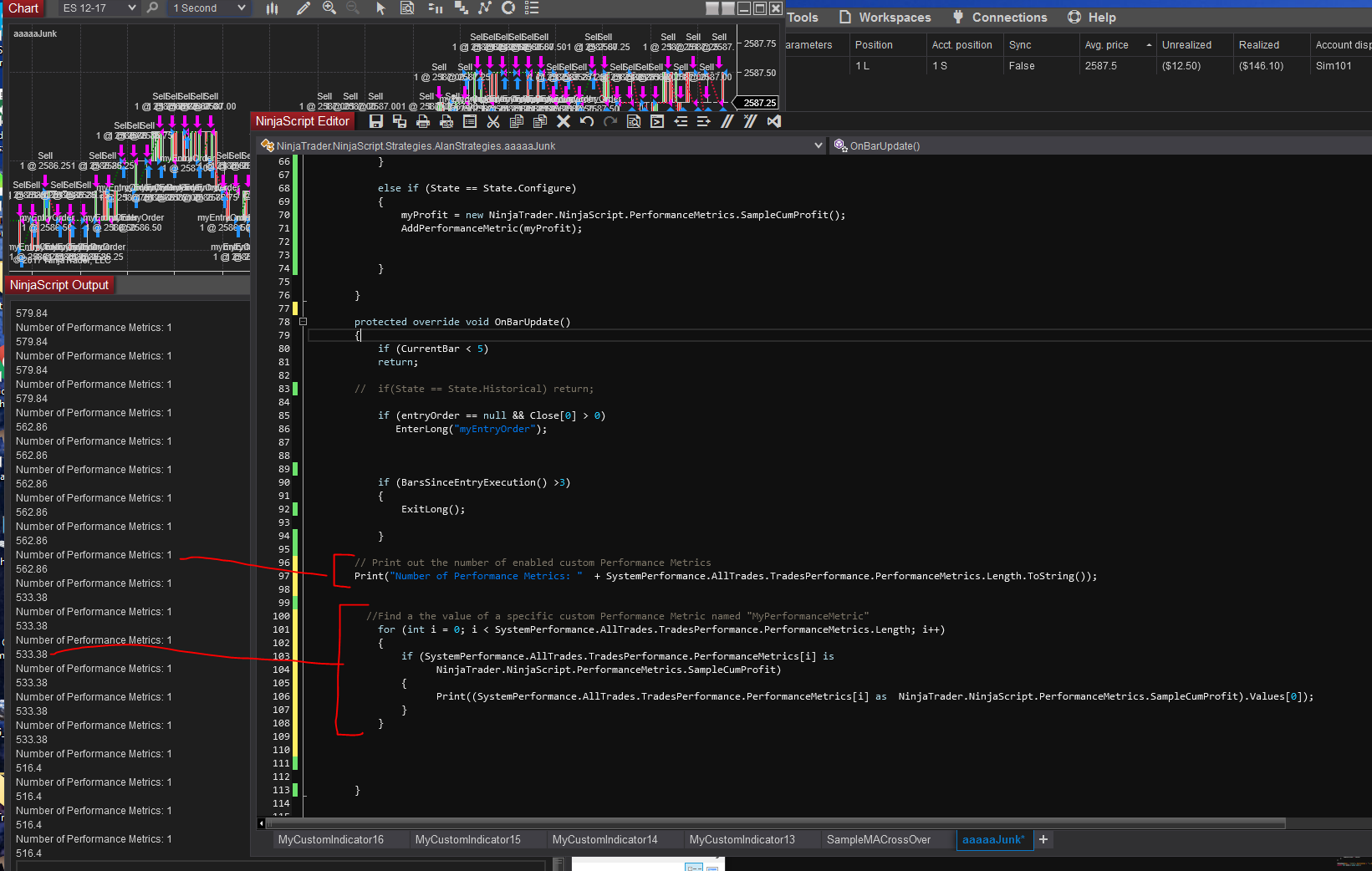Image resolution: width=1372 pixels, height=871 pixels.
Task: Open chart bar style settings icon
Action: [x=272, y=8]
